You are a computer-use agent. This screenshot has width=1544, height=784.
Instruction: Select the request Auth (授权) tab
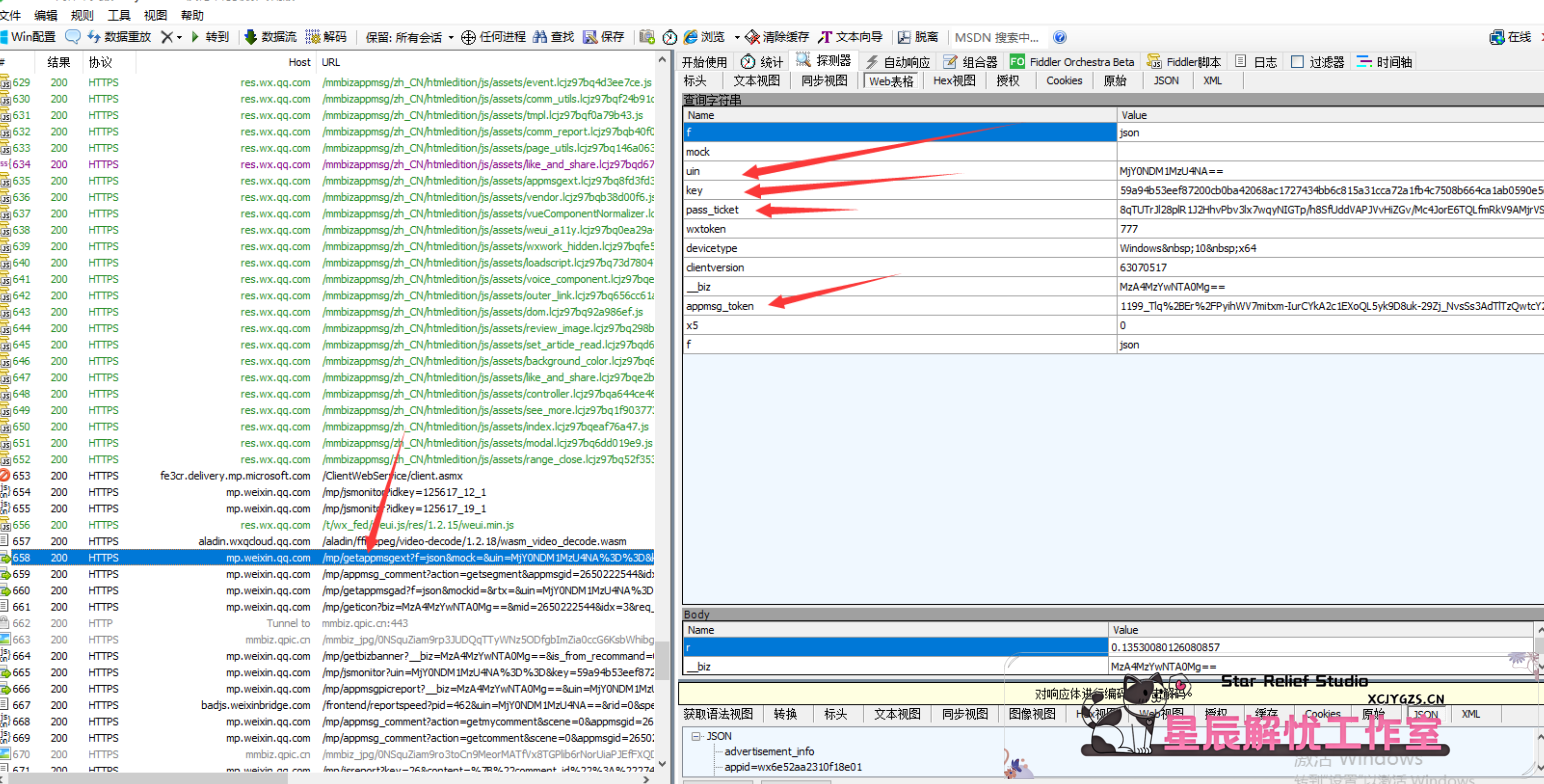point(1007,81)
